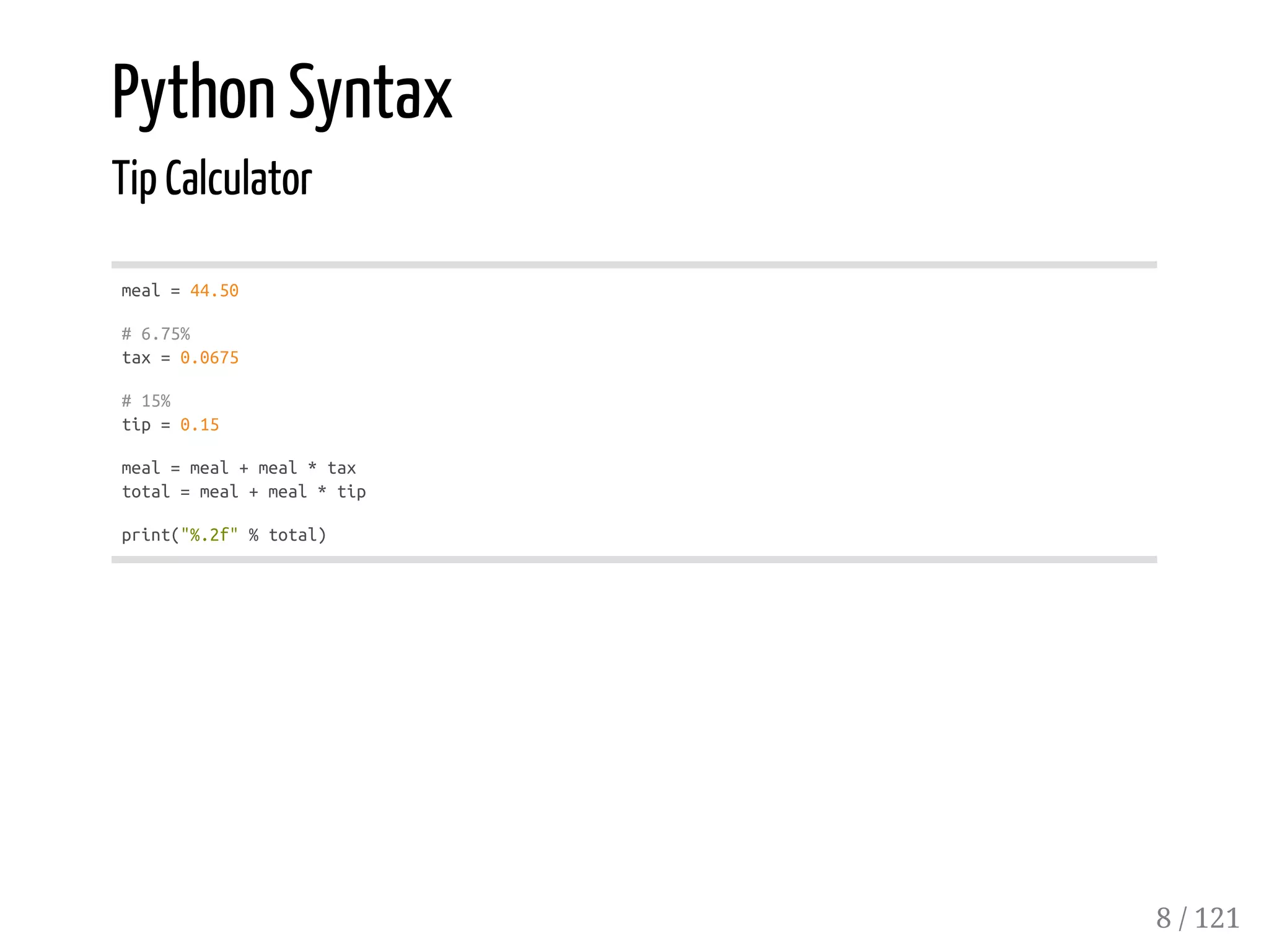Click the "total" variable at line start

coord(146,492)
